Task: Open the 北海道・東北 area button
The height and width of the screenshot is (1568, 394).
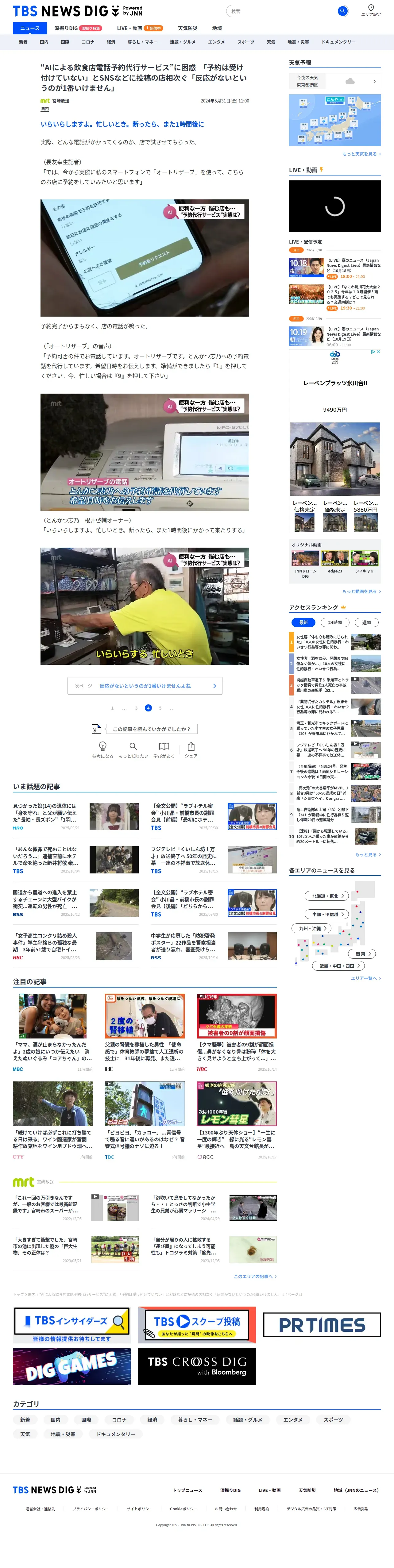Action: [x=327, y=896]
